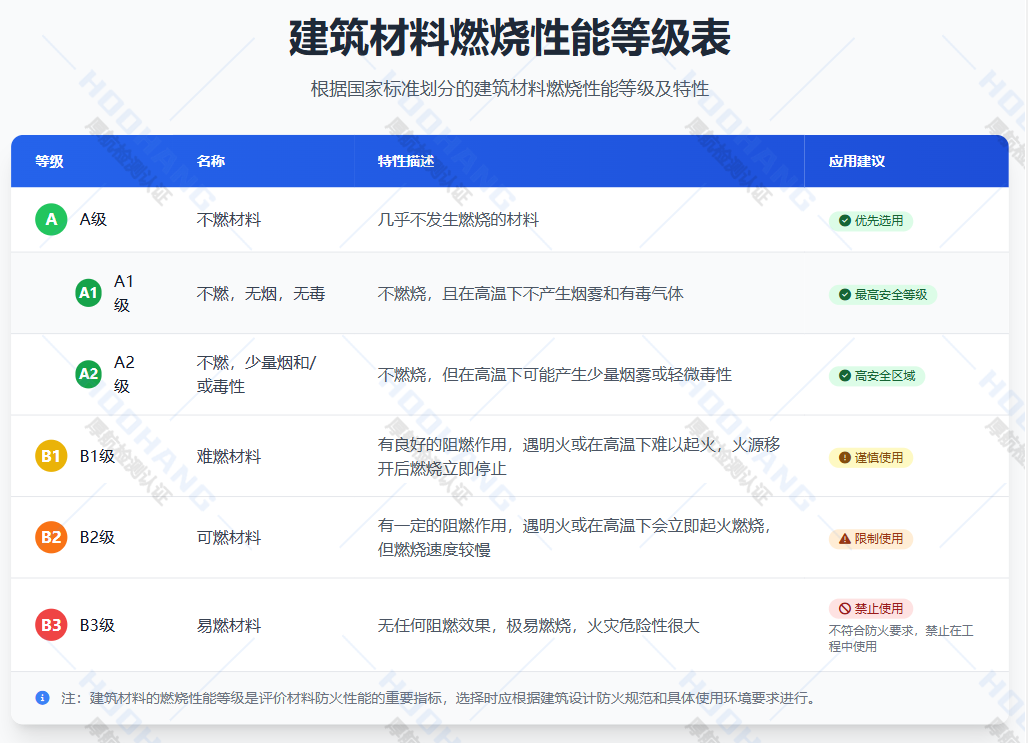Click the orange B2 circle badge
This screenshot has width=1028, height=743.
51,537
